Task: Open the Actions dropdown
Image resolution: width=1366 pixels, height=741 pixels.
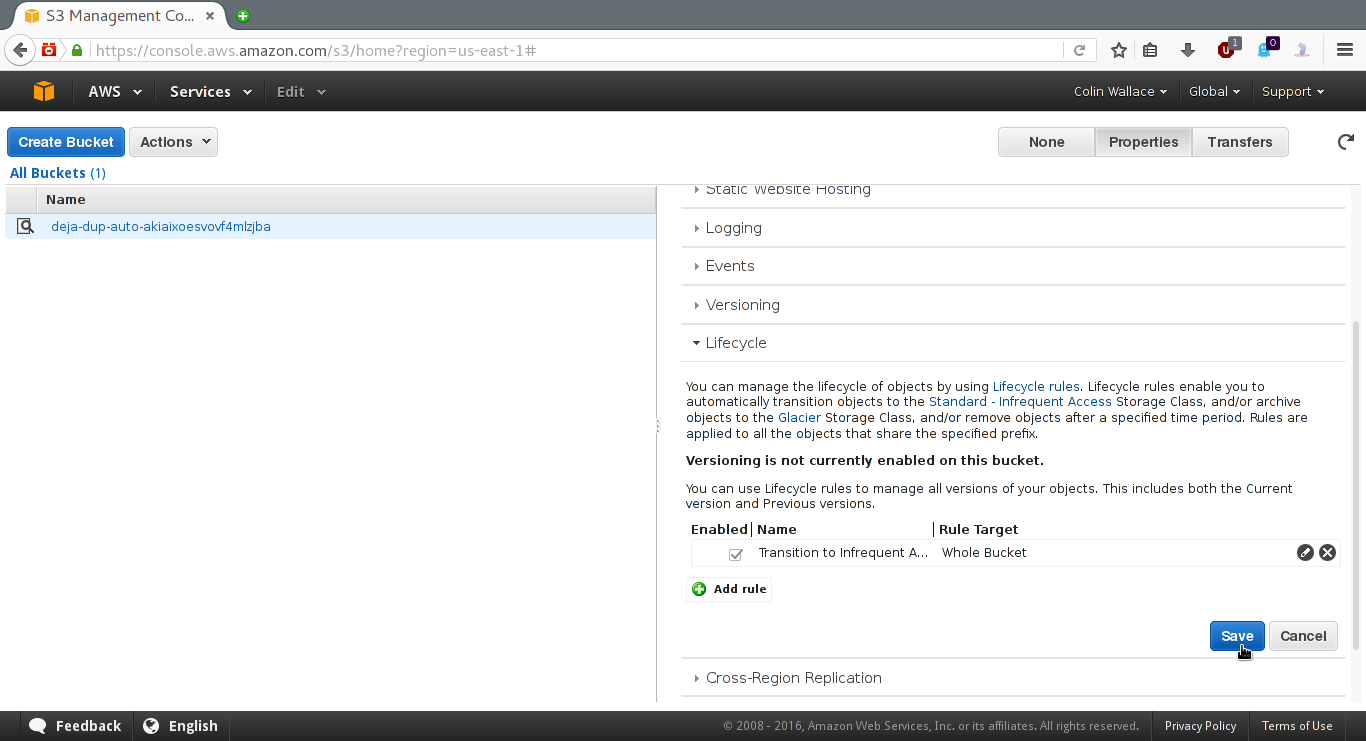Action: pyautogui.click(x=173, y=142)
